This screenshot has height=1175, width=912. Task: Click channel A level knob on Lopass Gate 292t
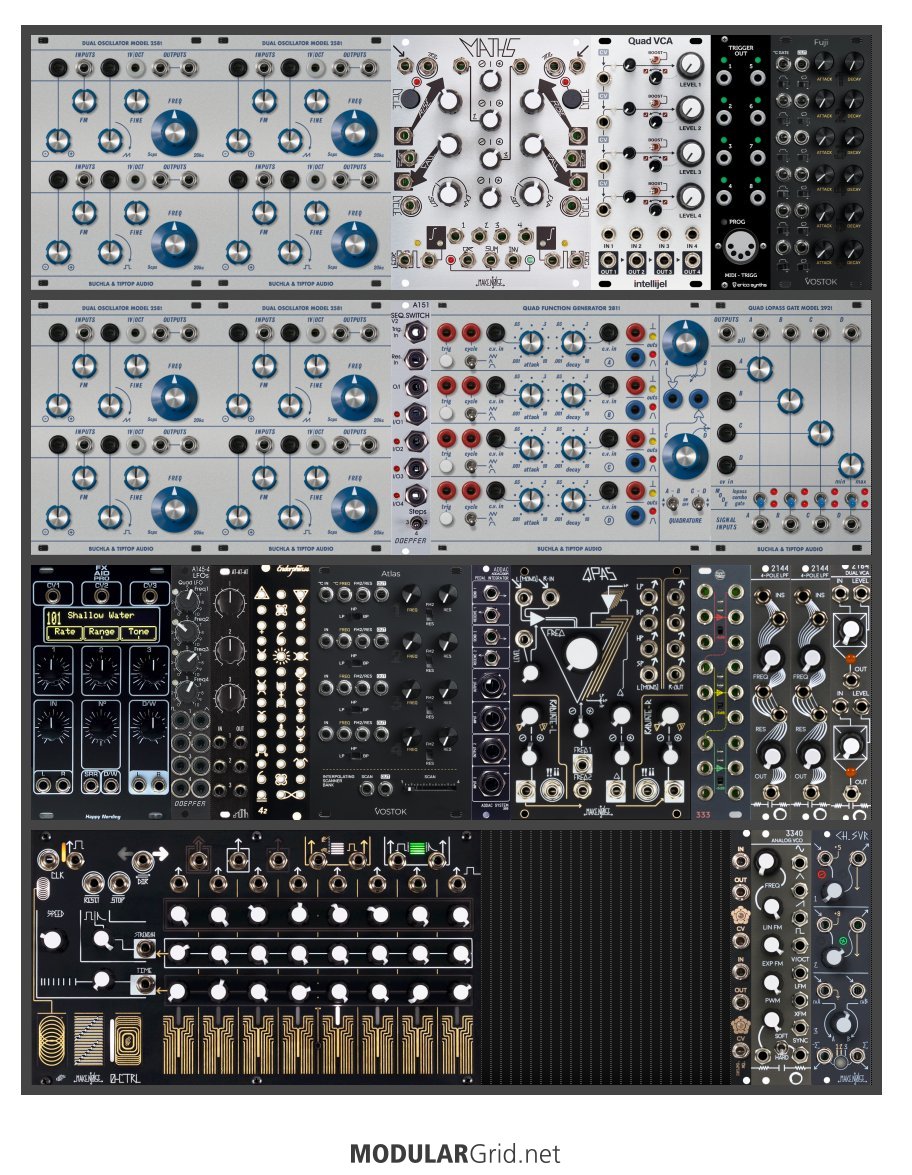(759, 368)
